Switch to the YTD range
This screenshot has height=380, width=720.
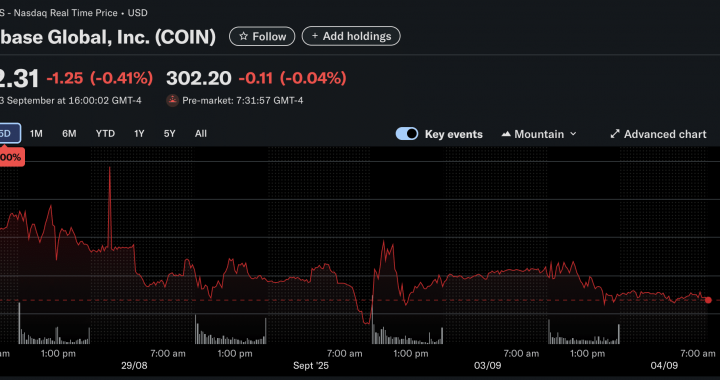click(105, 134)
